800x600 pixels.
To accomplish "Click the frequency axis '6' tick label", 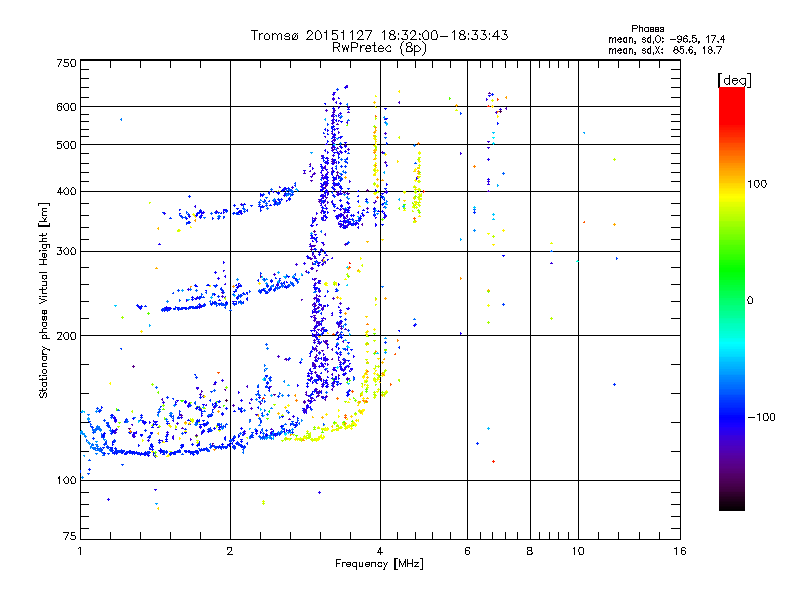I will [x=467, y=551].
